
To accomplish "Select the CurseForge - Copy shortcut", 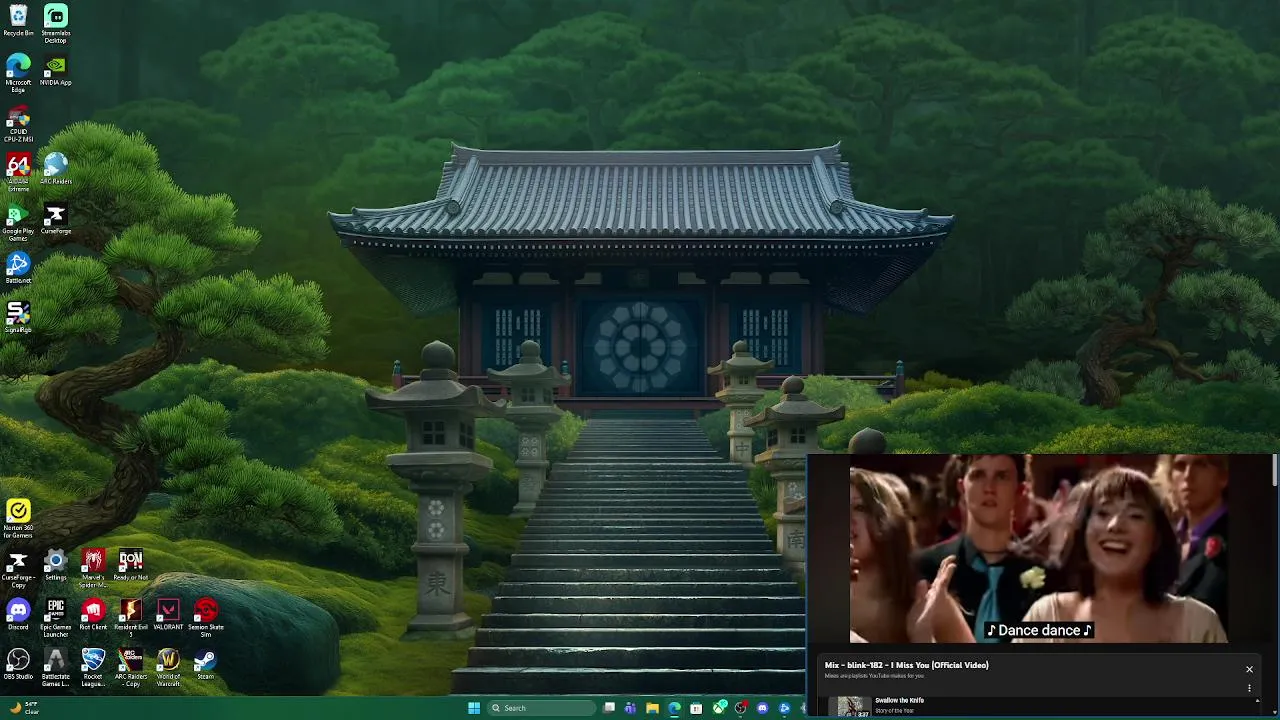I will click(18, 568).
